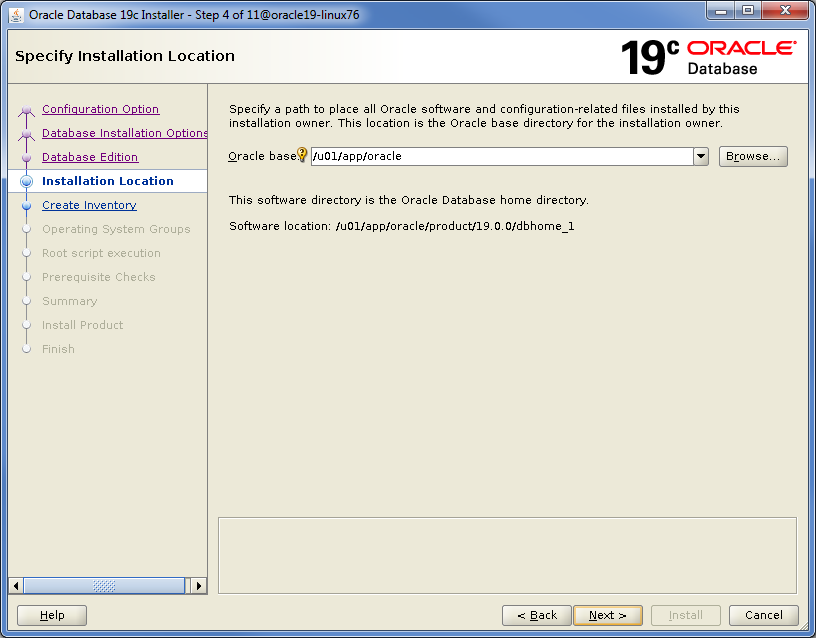
Task: Open the Configuration Option step link
Action: pyautogui.click(x=100, y=109)
